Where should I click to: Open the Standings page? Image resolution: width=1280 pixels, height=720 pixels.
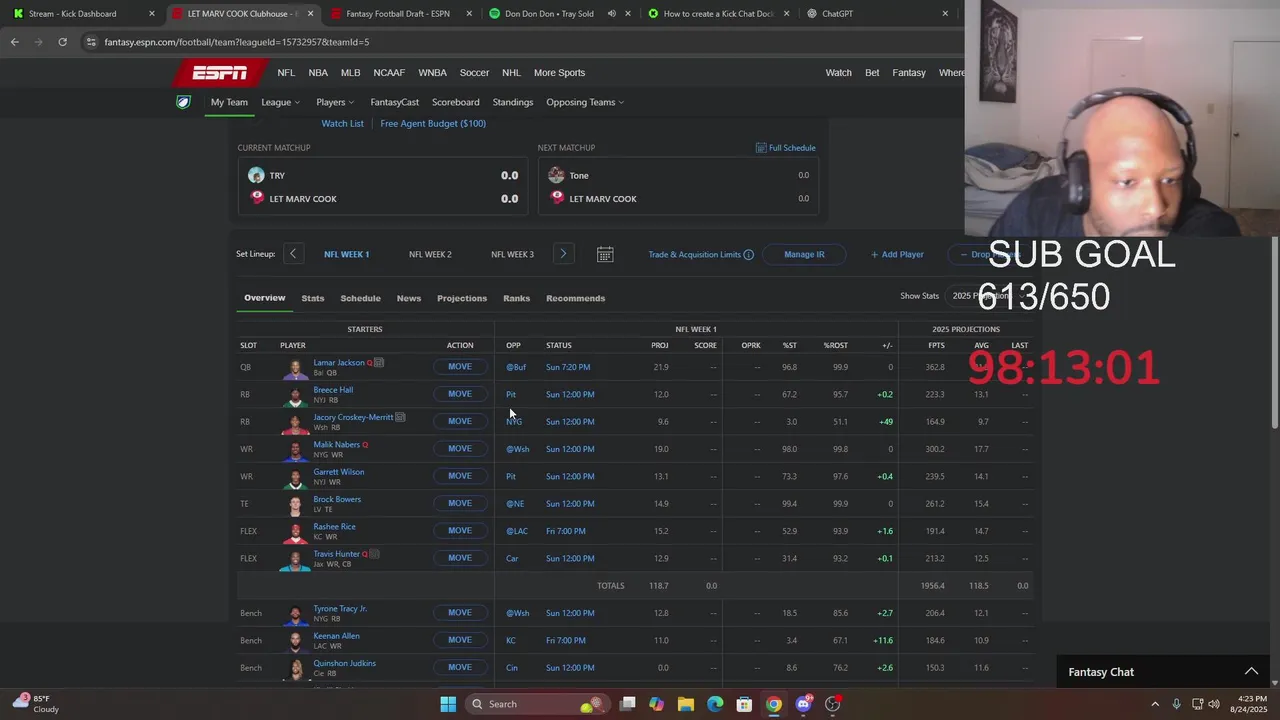[x=513, y=102]
